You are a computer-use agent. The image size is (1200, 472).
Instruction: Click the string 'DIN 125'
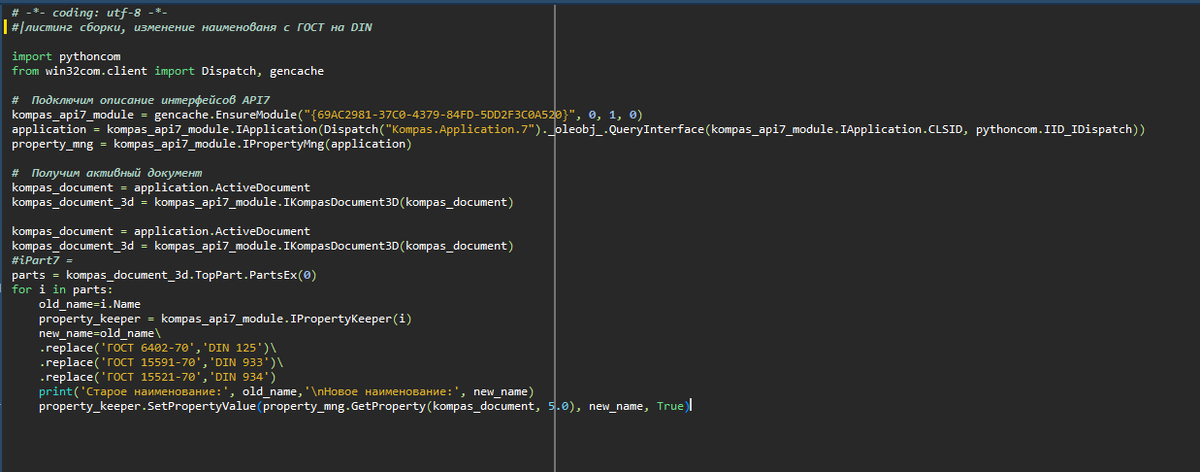[236, 347]
